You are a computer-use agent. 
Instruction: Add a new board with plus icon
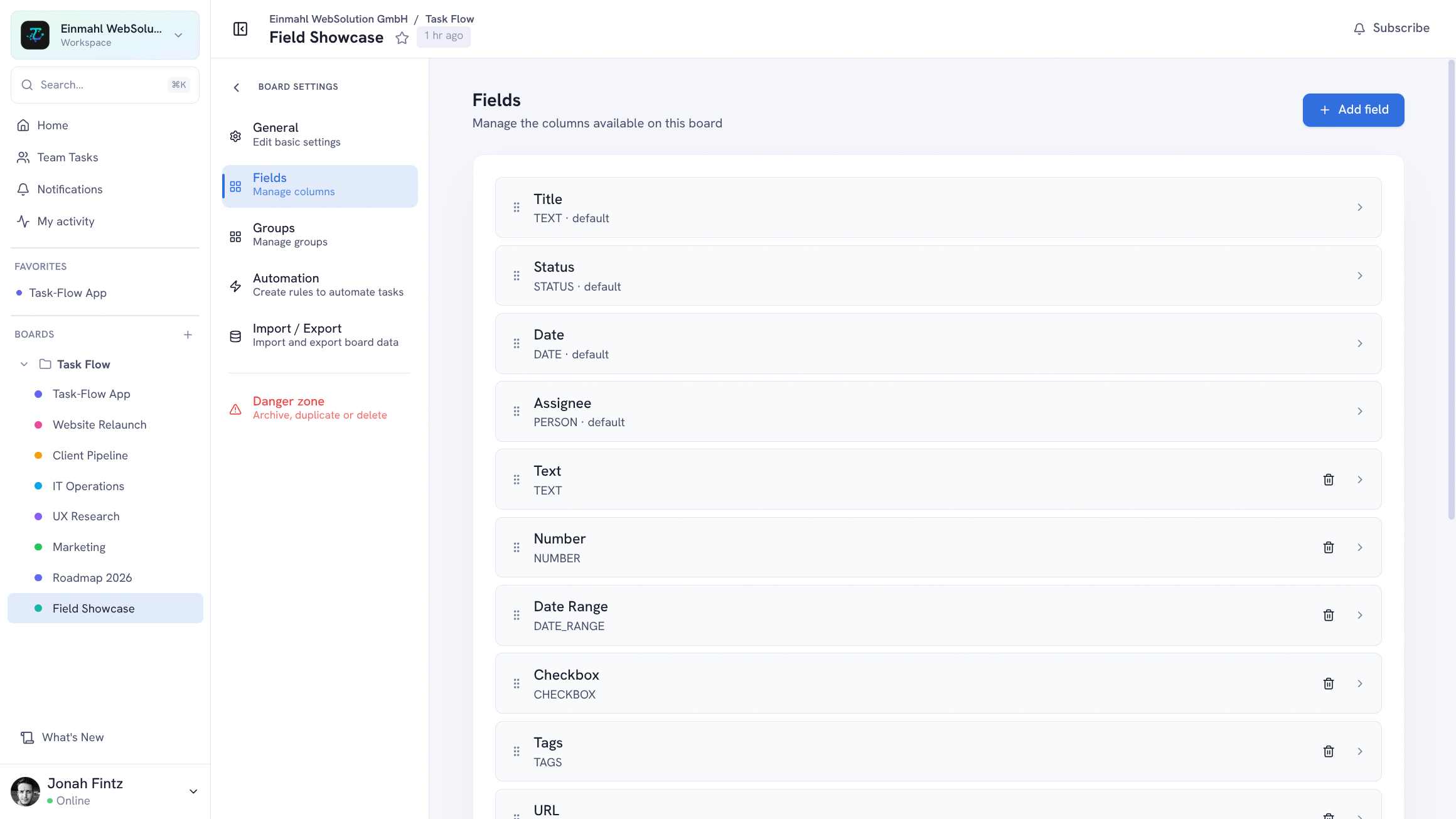[188, 335]
